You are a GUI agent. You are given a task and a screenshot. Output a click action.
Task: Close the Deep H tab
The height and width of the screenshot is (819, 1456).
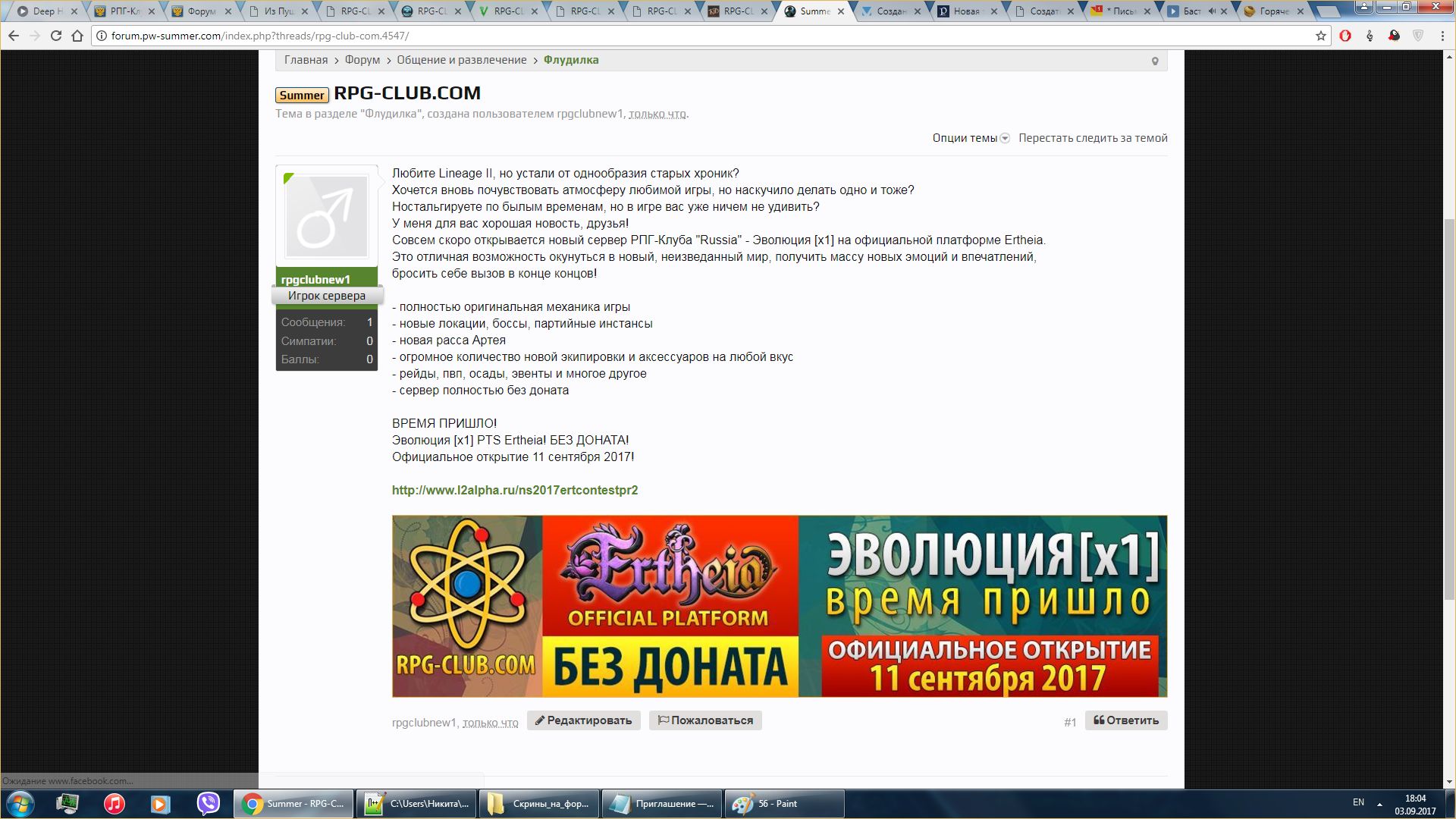click(x=74, y=11)
